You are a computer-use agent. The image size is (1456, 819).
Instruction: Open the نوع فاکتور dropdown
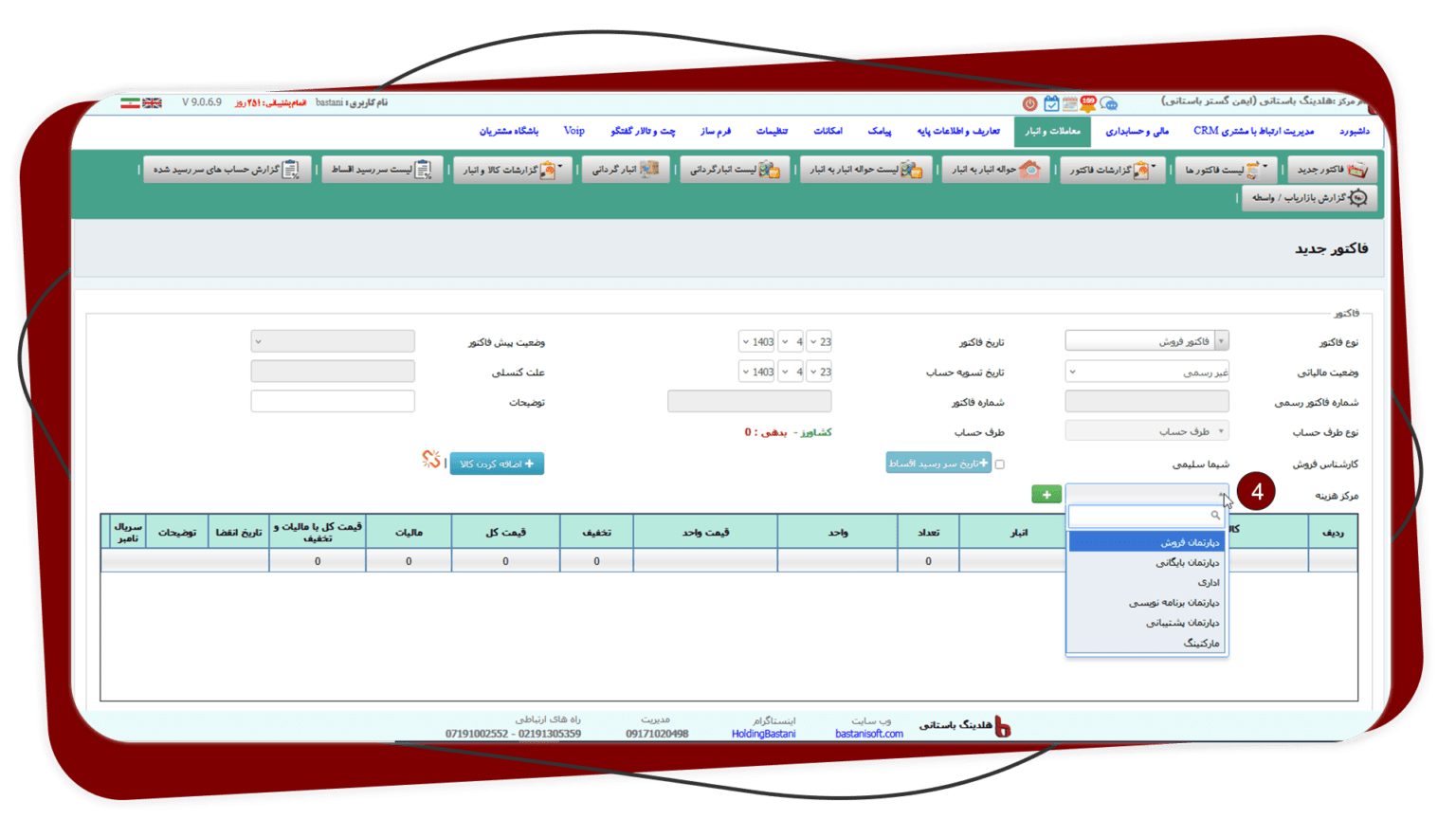[x=1147, y=341]
